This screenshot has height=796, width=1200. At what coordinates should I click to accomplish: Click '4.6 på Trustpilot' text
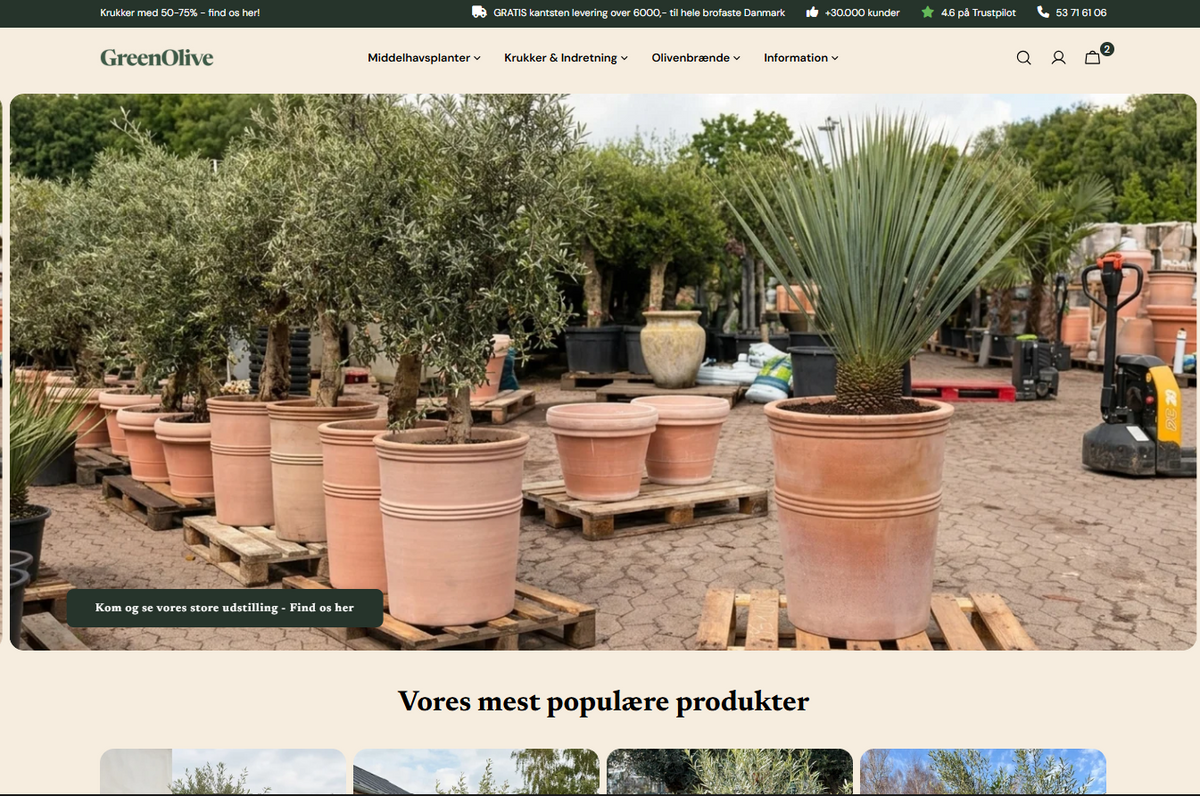[x=979, y=13]
